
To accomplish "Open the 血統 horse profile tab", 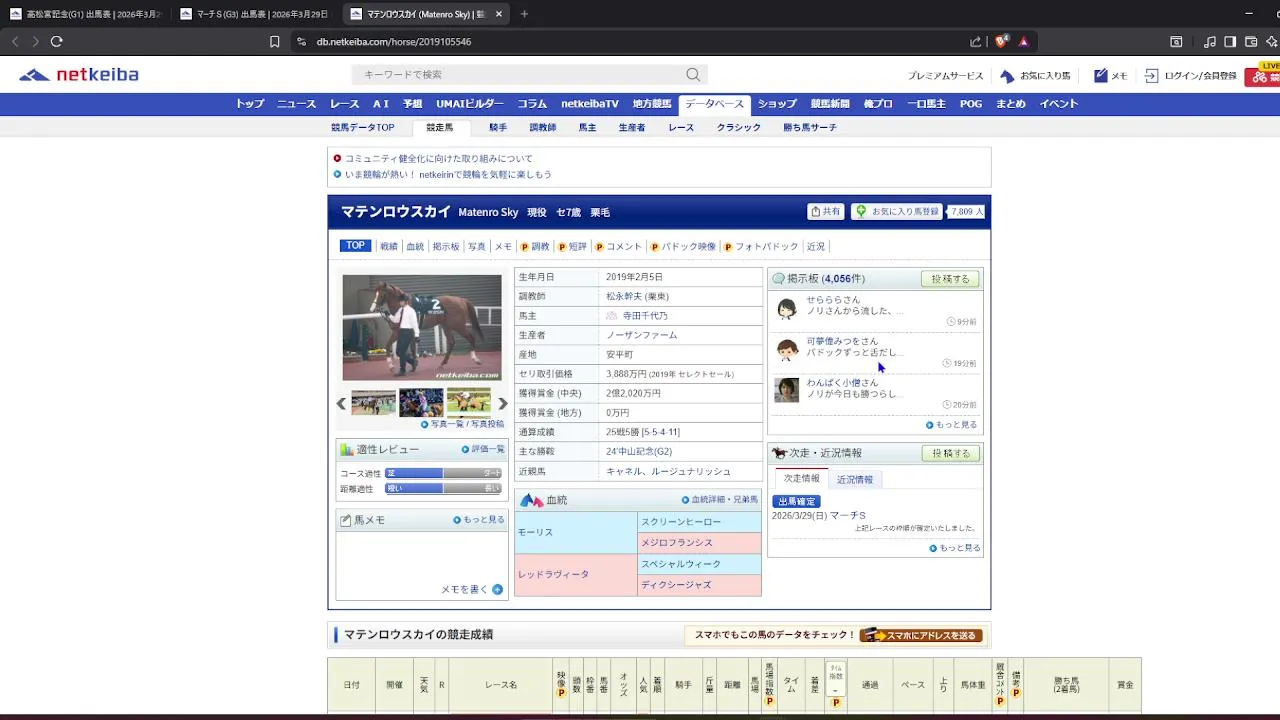I will click(x=415, y=247).
